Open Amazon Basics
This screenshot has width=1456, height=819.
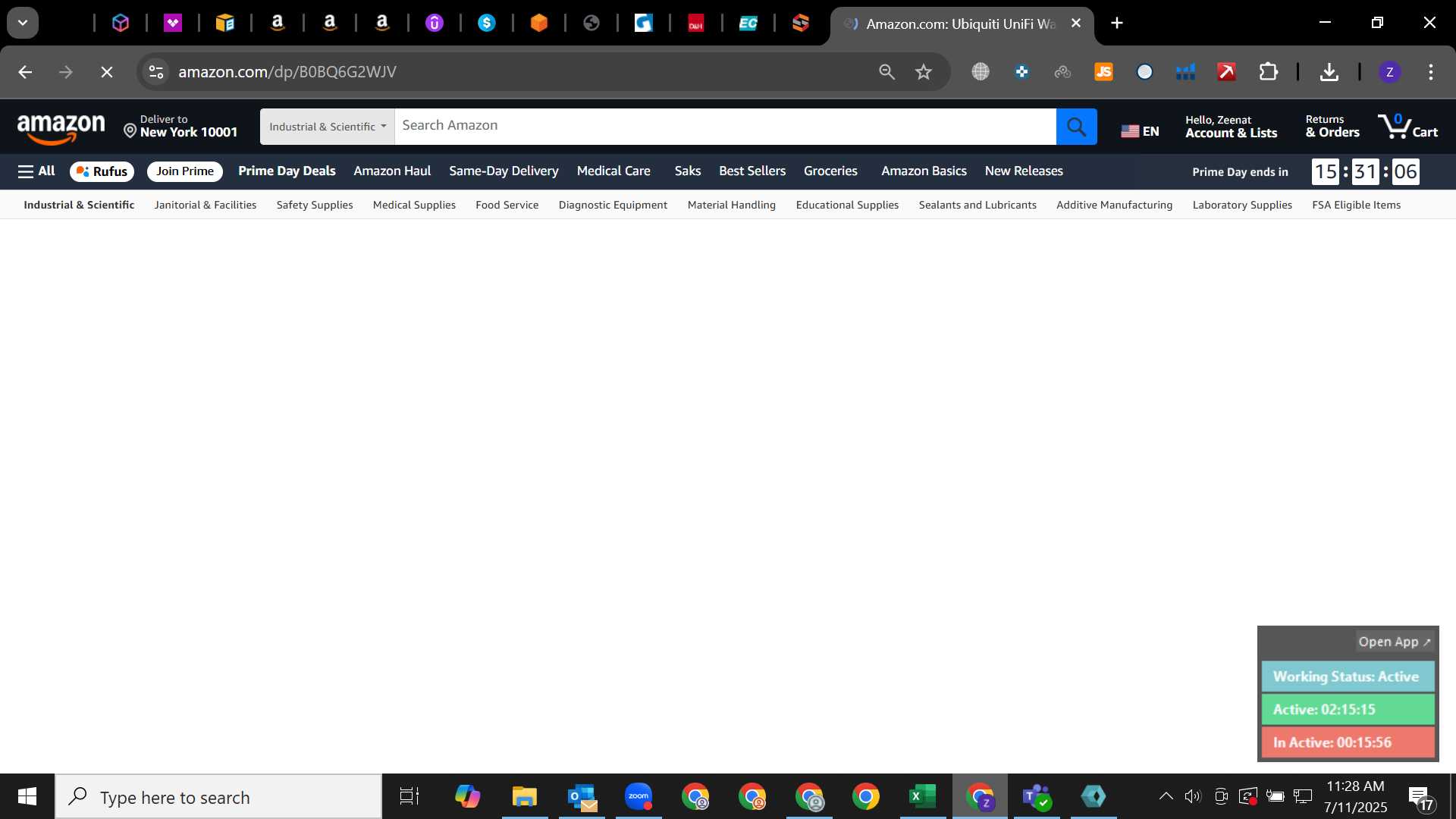[x=924, y=171]
